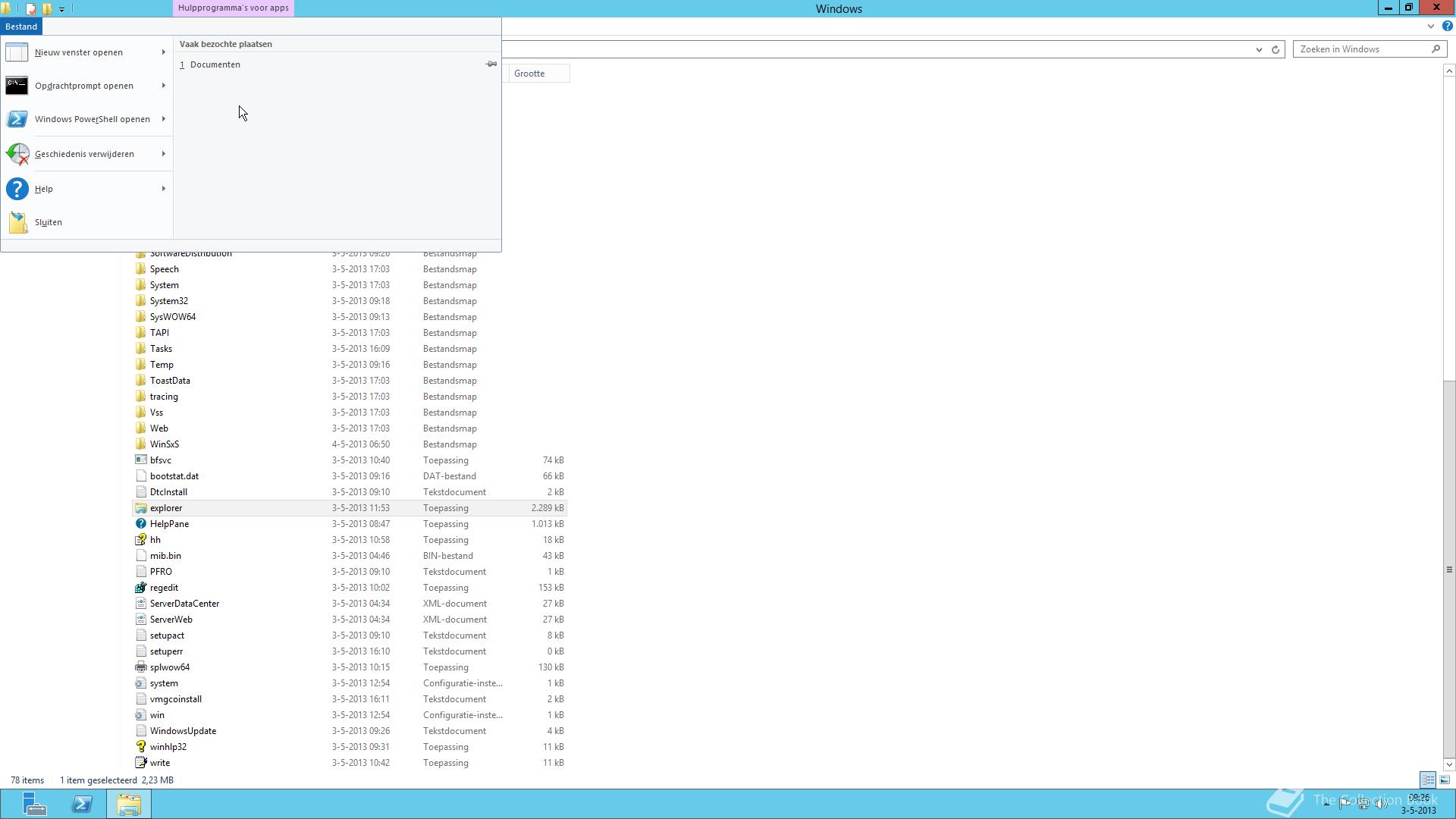
Task: Show hidden tray icons arrow
Action: pos(1326,804)
